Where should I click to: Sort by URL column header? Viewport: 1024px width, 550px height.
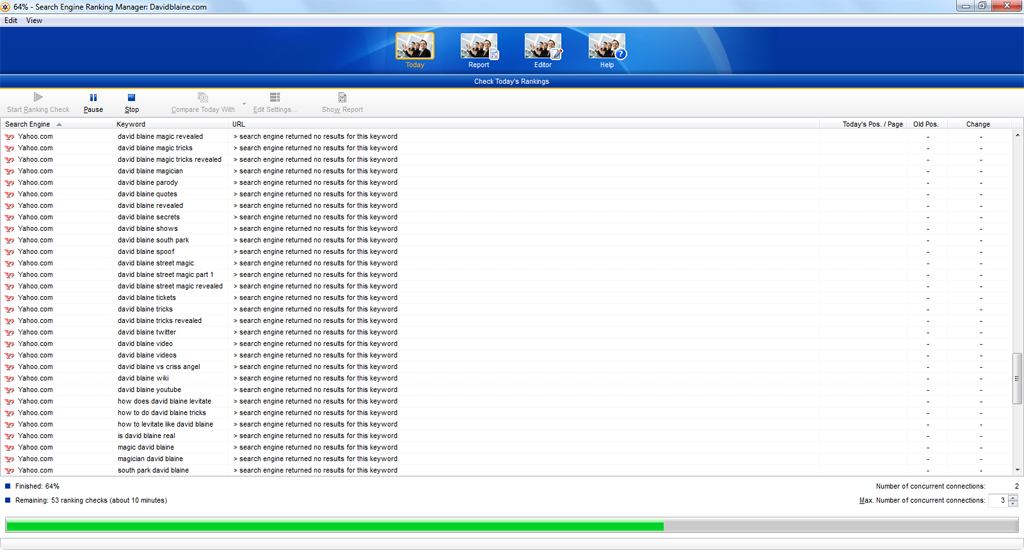(524, 124)
